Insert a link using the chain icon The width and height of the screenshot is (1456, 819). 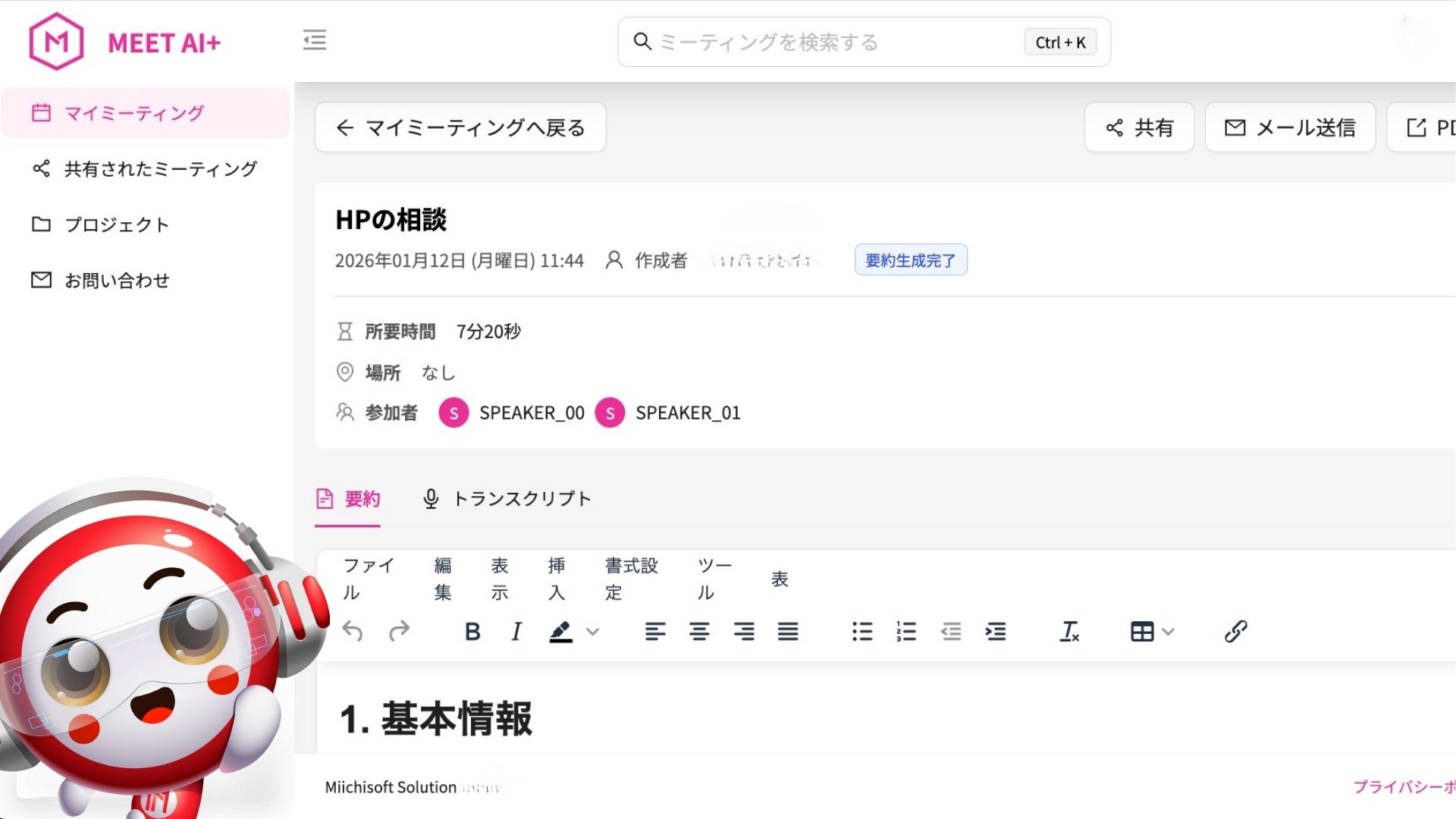(1235, 631)
